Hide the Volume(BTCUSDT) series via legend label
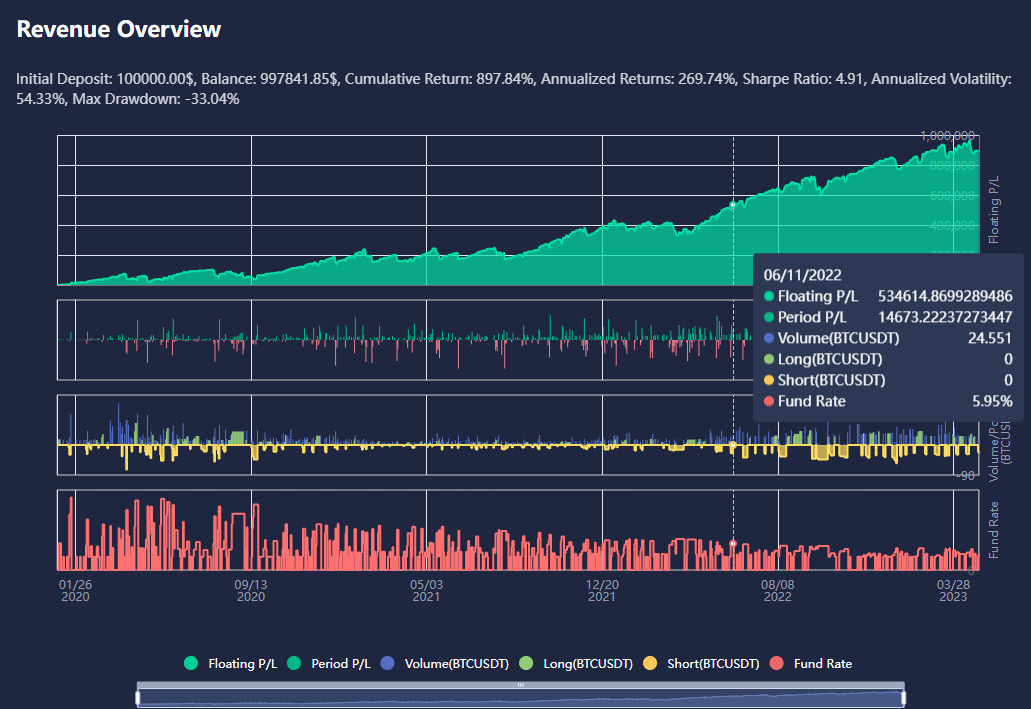Viewport: 1031px width, 709px height. 458,664
